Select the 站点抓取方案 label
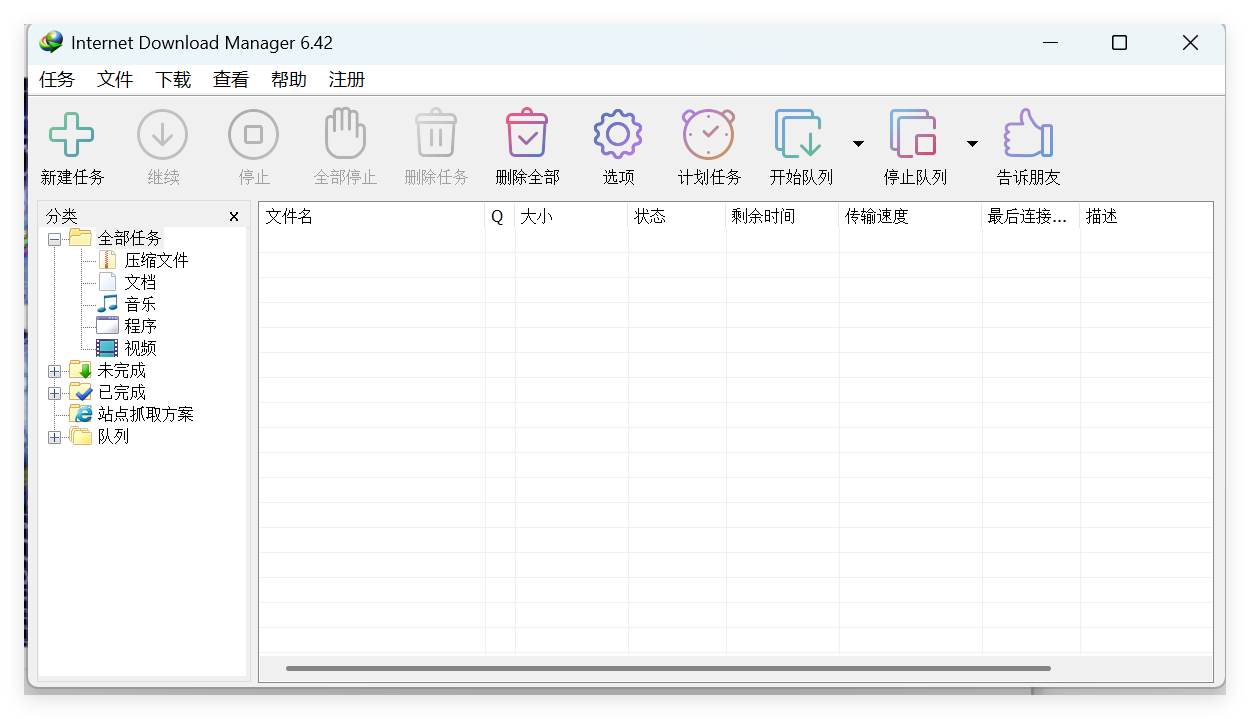 tap(146, 414)
